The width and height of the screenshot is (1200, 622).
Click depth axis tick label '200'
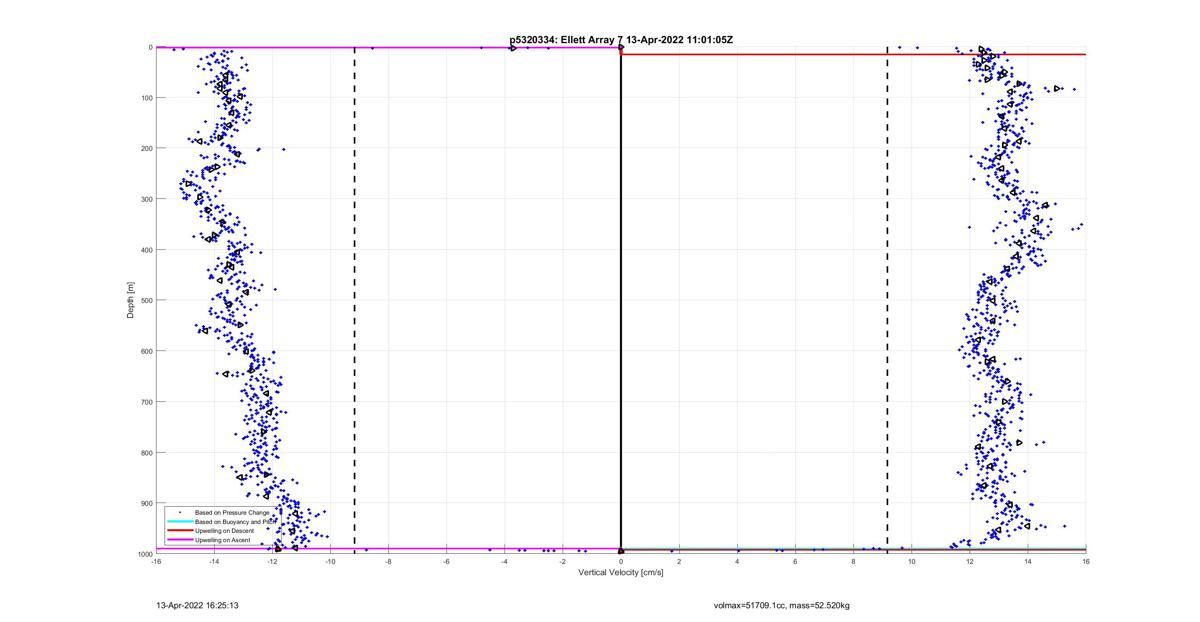146,148
